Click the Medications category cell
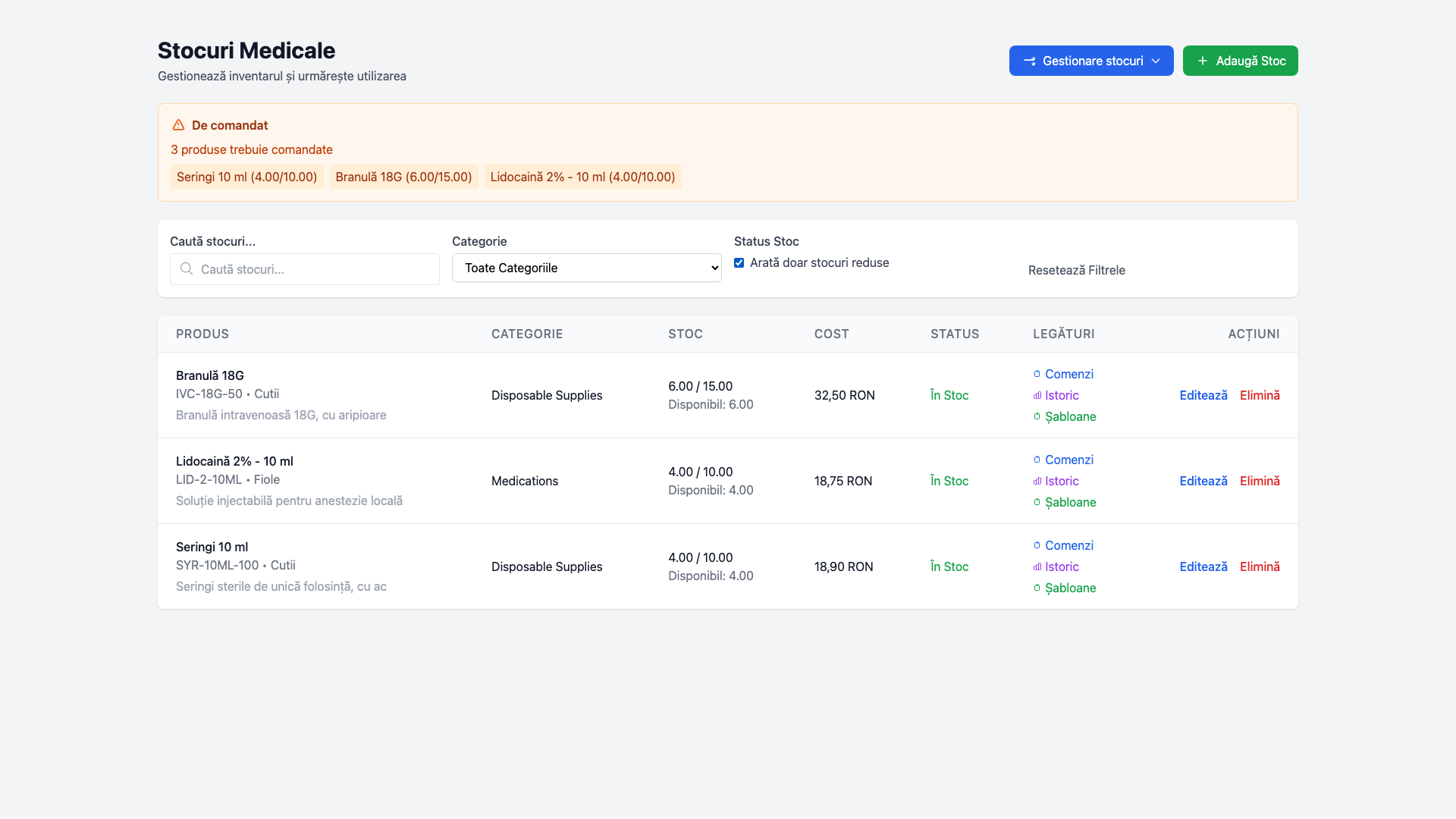The width and height of the screenshot is (1456, 819). pyautogui.click(x=524, y=481)
